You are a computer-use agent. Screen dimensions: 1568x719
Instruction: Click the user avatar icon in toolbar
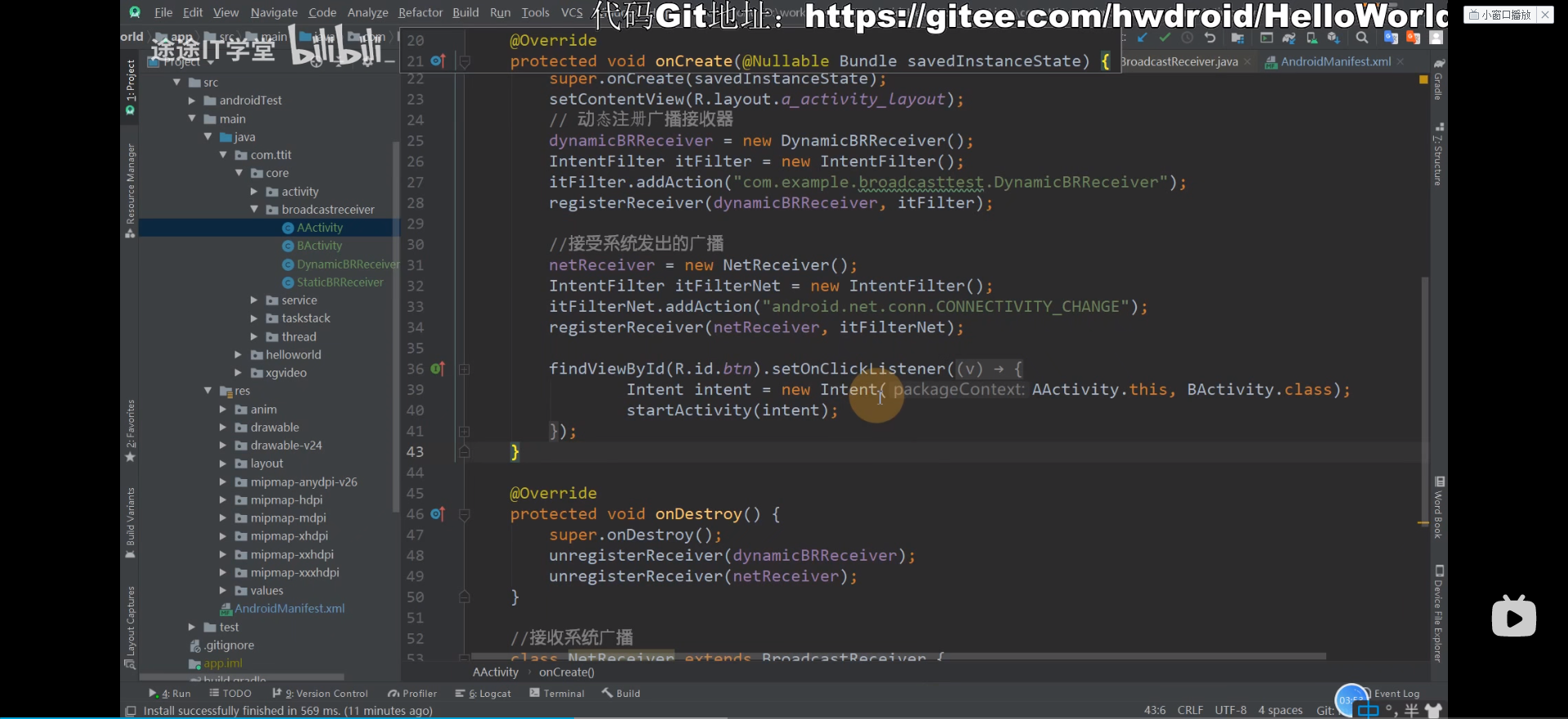(1437, 38)
